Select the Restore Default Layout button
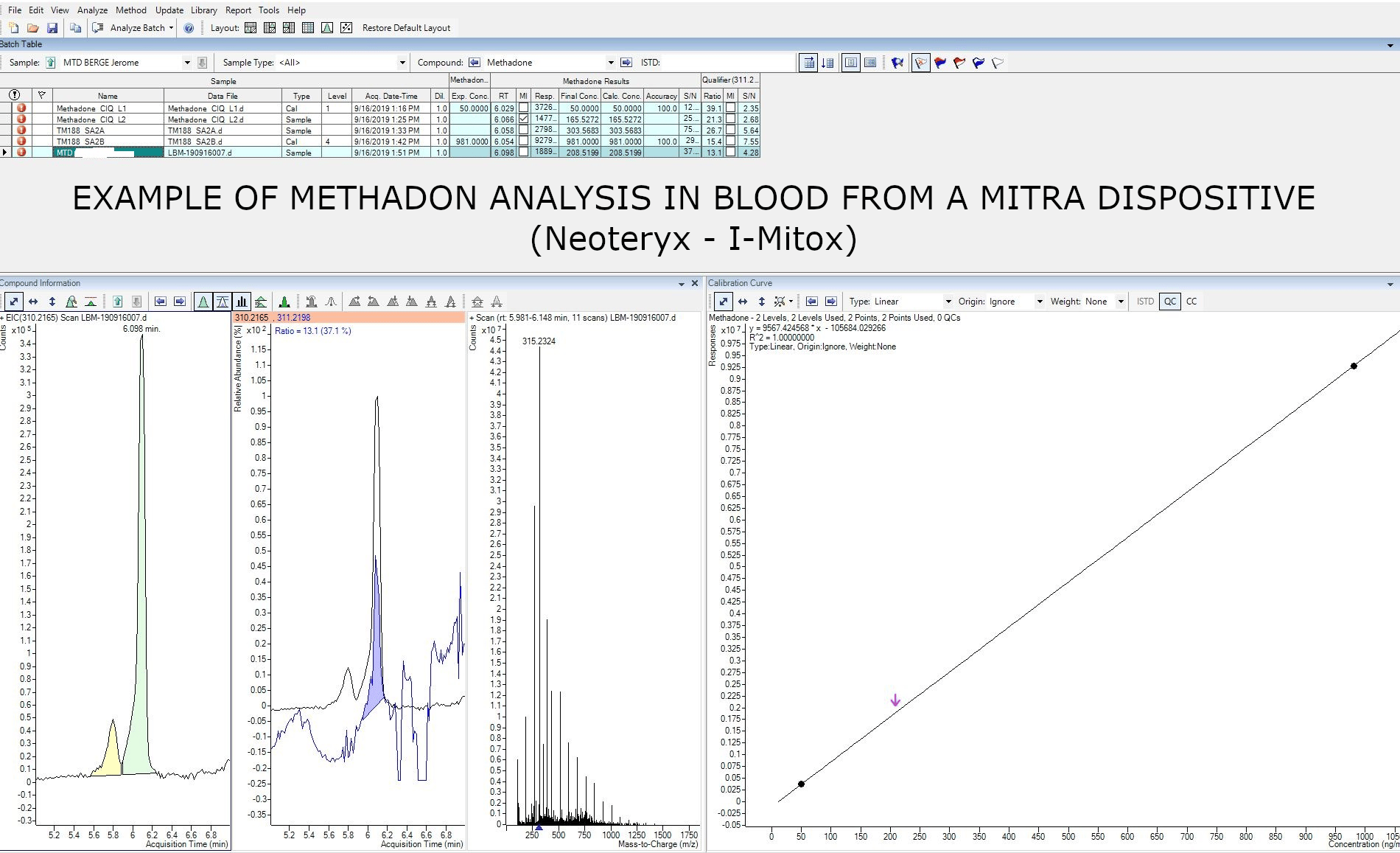 (x=406, y=27)
